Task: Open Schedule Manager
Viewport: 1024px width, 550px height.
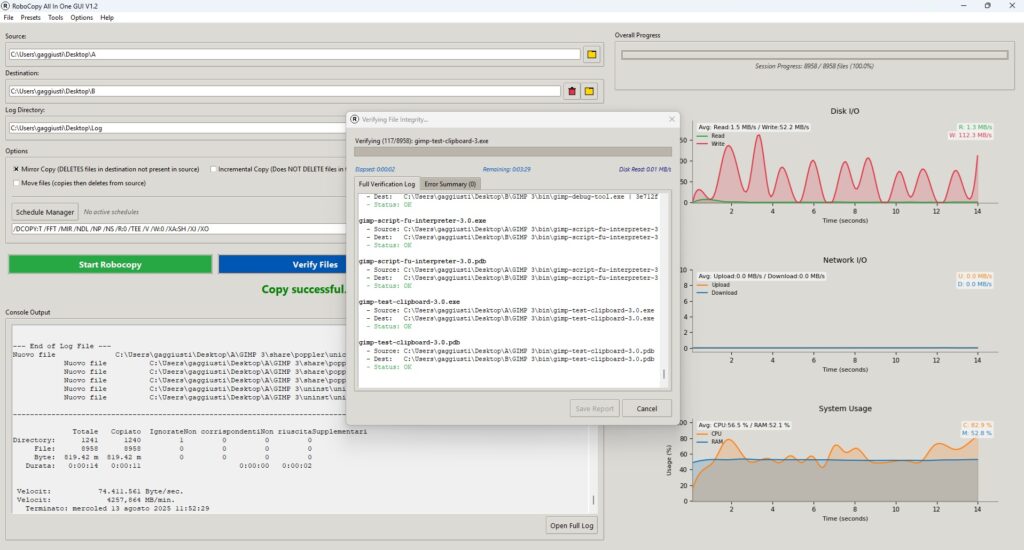Action: tap(45, 212)
